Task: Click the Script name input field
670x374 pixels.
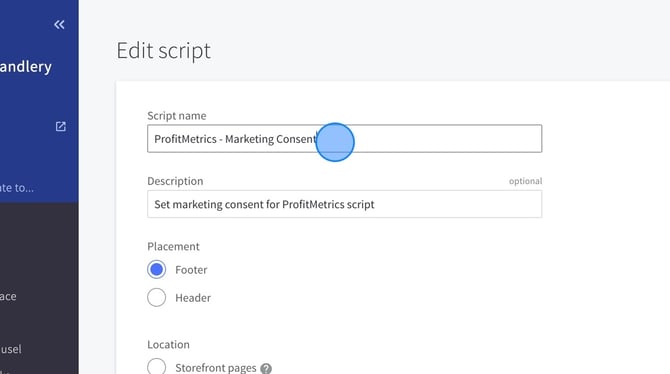Action: pyautogui.click(x=344, y=138)
